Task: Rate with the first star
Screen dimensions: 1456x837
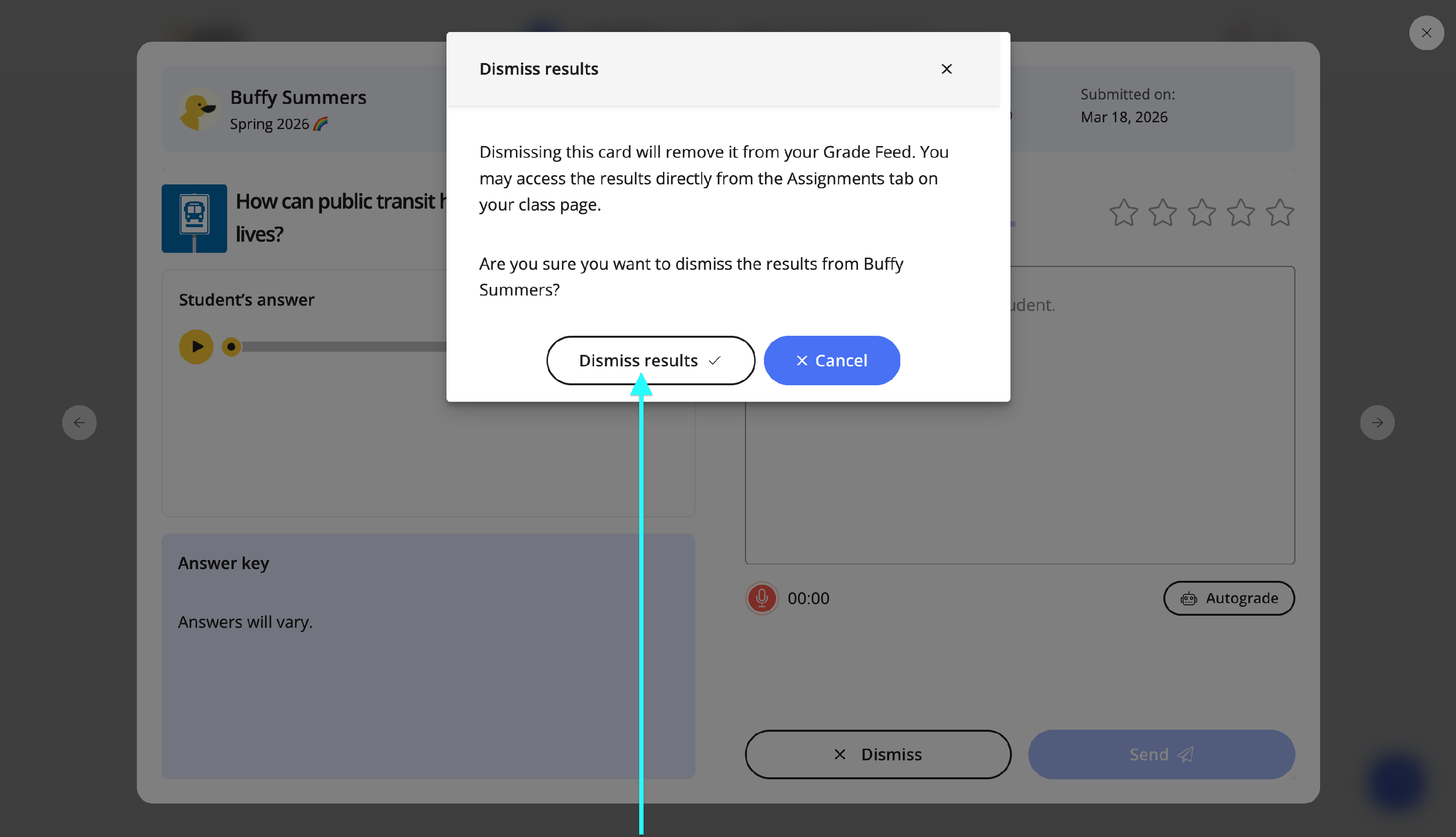Action: [x=1123, y=213]
